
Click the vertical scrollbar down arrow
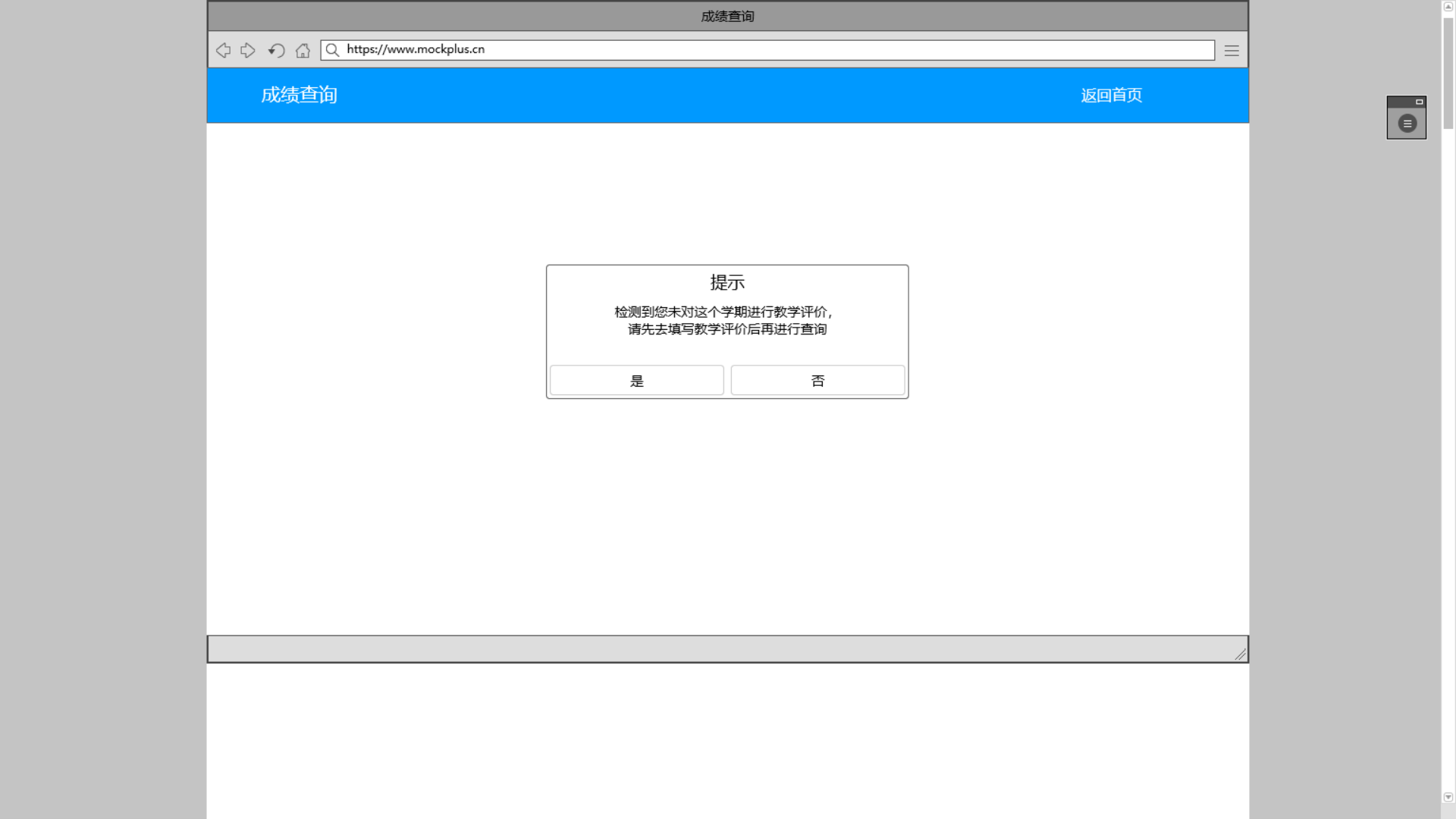[x=1448, y=797]
